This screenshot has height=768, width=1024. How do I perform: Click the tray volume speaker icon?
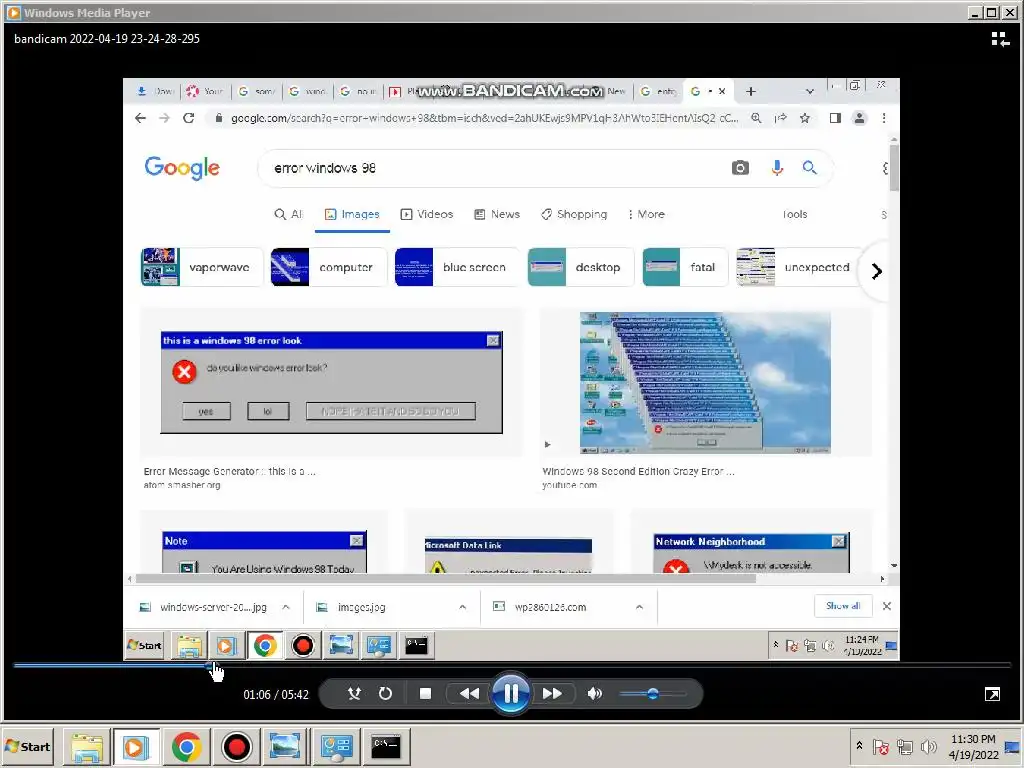pos(928,746)
